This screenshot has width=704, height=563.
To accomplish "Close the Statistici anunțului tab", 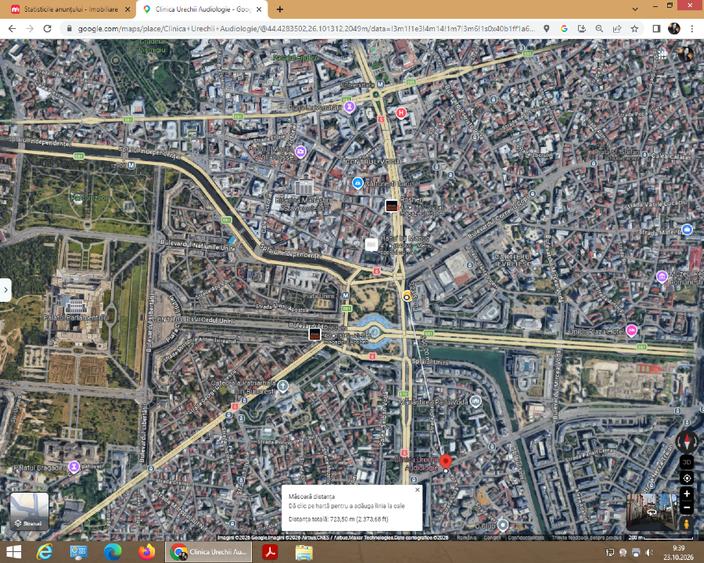I will point(128,9).
